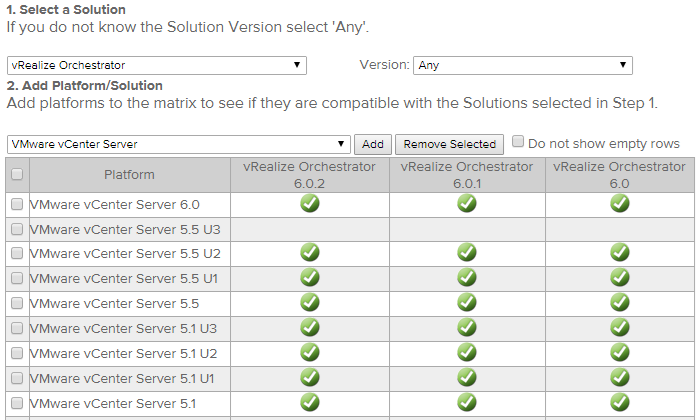Screen dimensions: 698x420
Task: Click the 6.0.2 checkmark for vCenter Server 5.1
Action: 310,402
